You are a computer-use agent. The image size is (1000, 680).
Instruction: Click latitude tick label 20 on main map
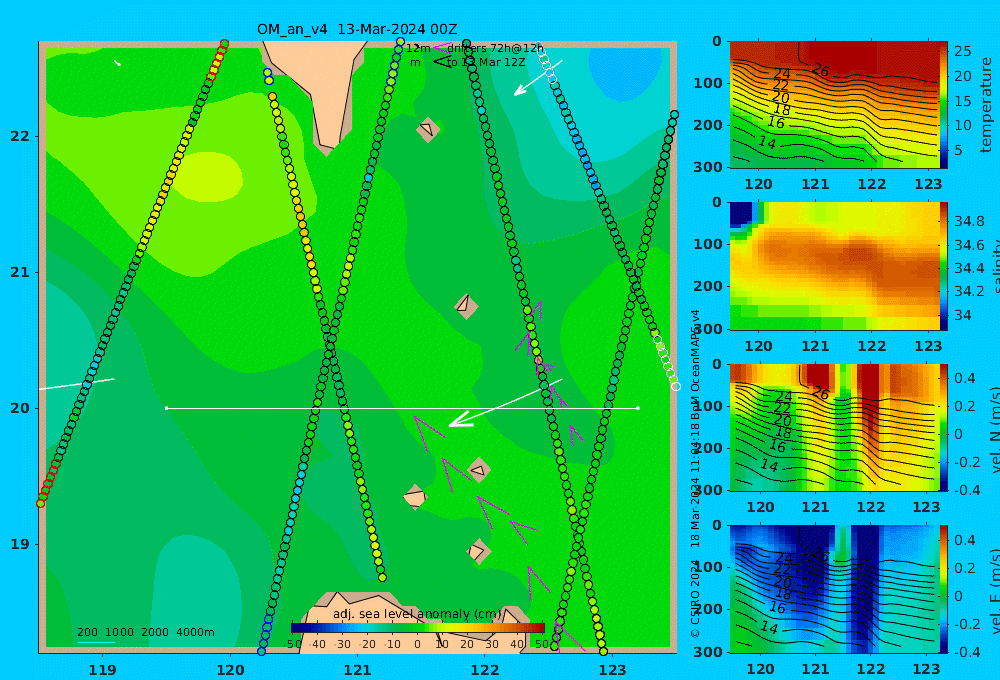20,408
